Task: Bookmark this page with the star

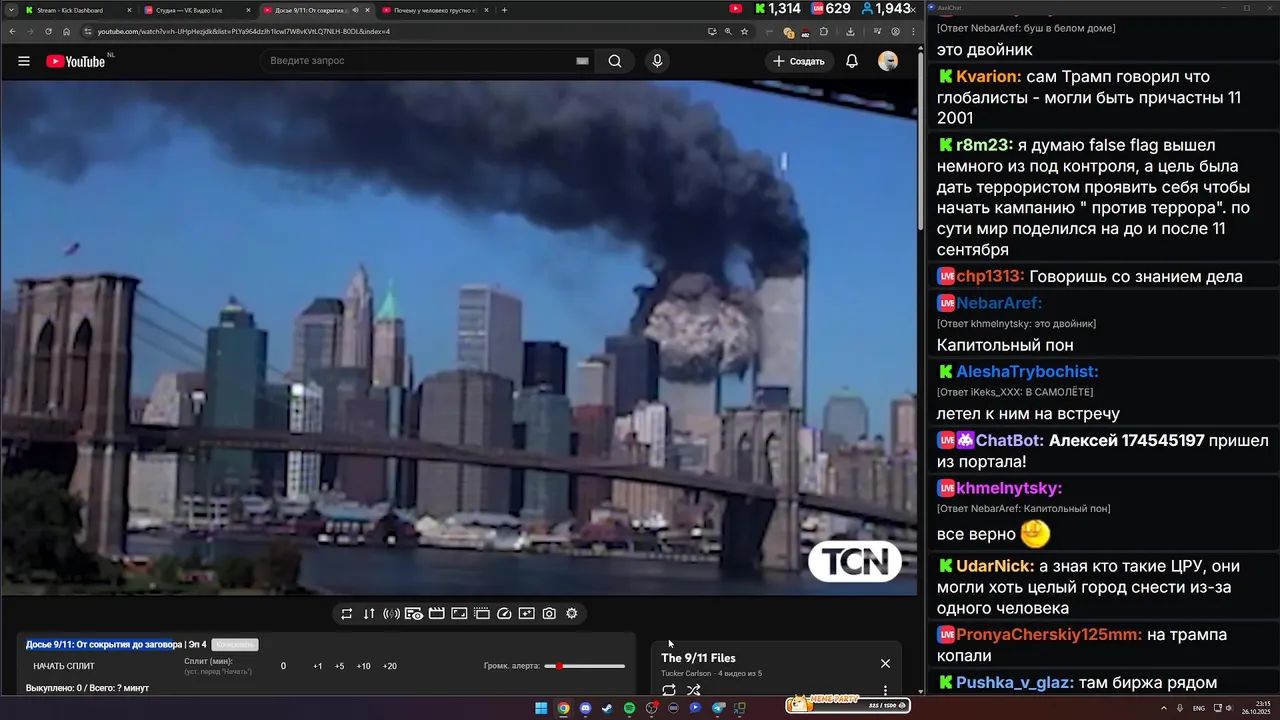Action: 744,31
